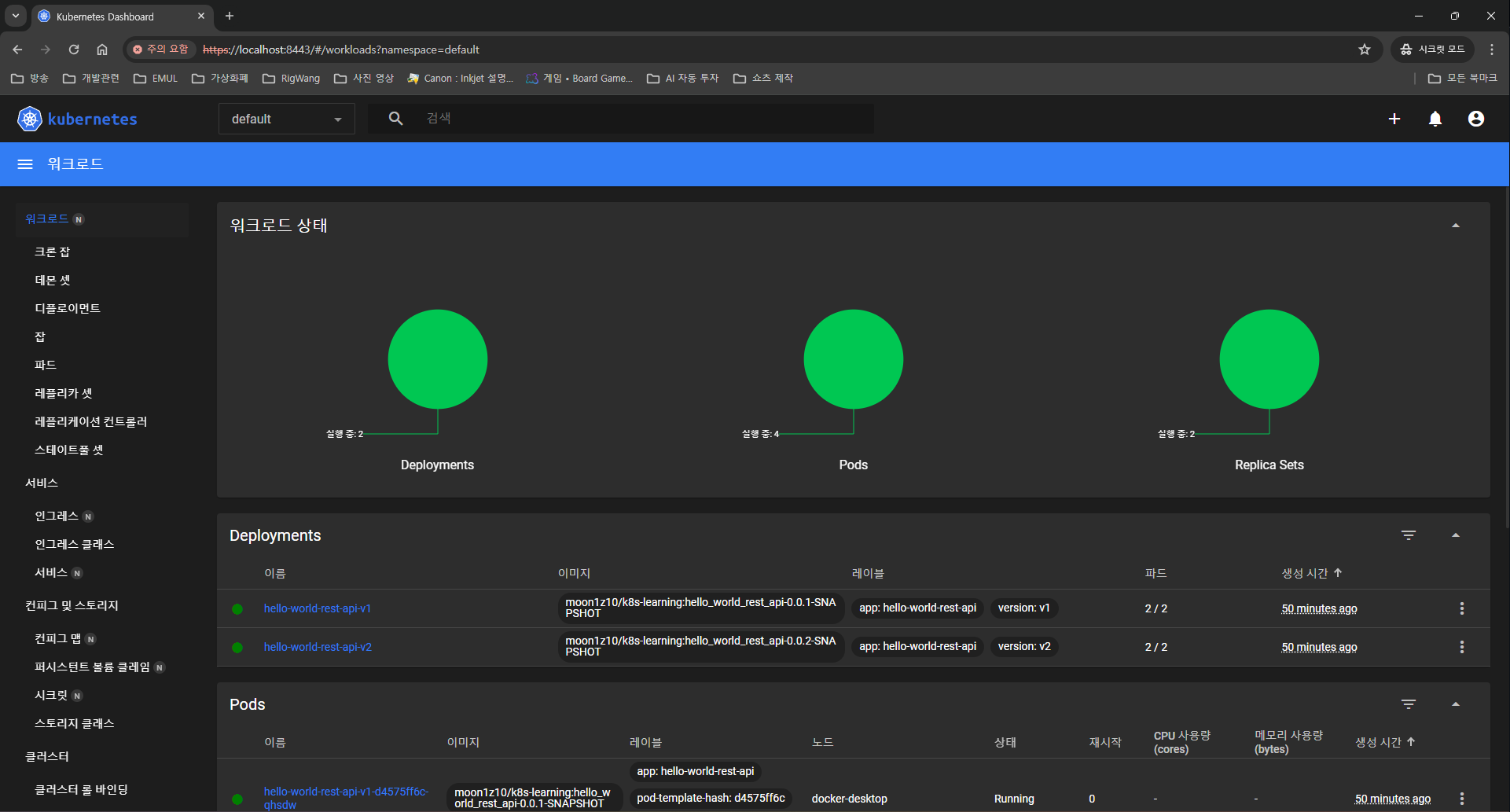This screenshot has width=1510, height=812.
Task: Click the incognito mode indicator
Action: 1433,50
